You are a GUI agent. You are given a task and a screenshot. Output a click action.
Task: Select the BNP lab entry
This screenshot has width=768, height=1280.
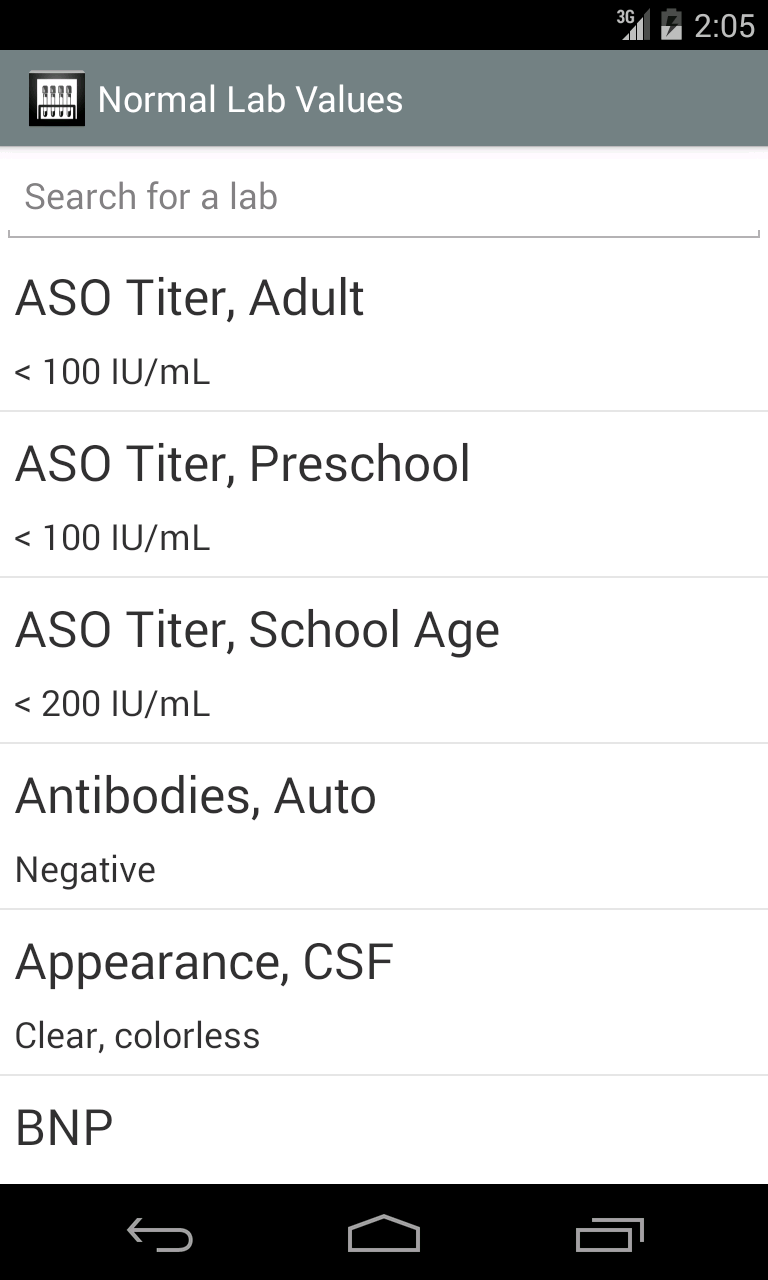click(x=384, y=1130)
